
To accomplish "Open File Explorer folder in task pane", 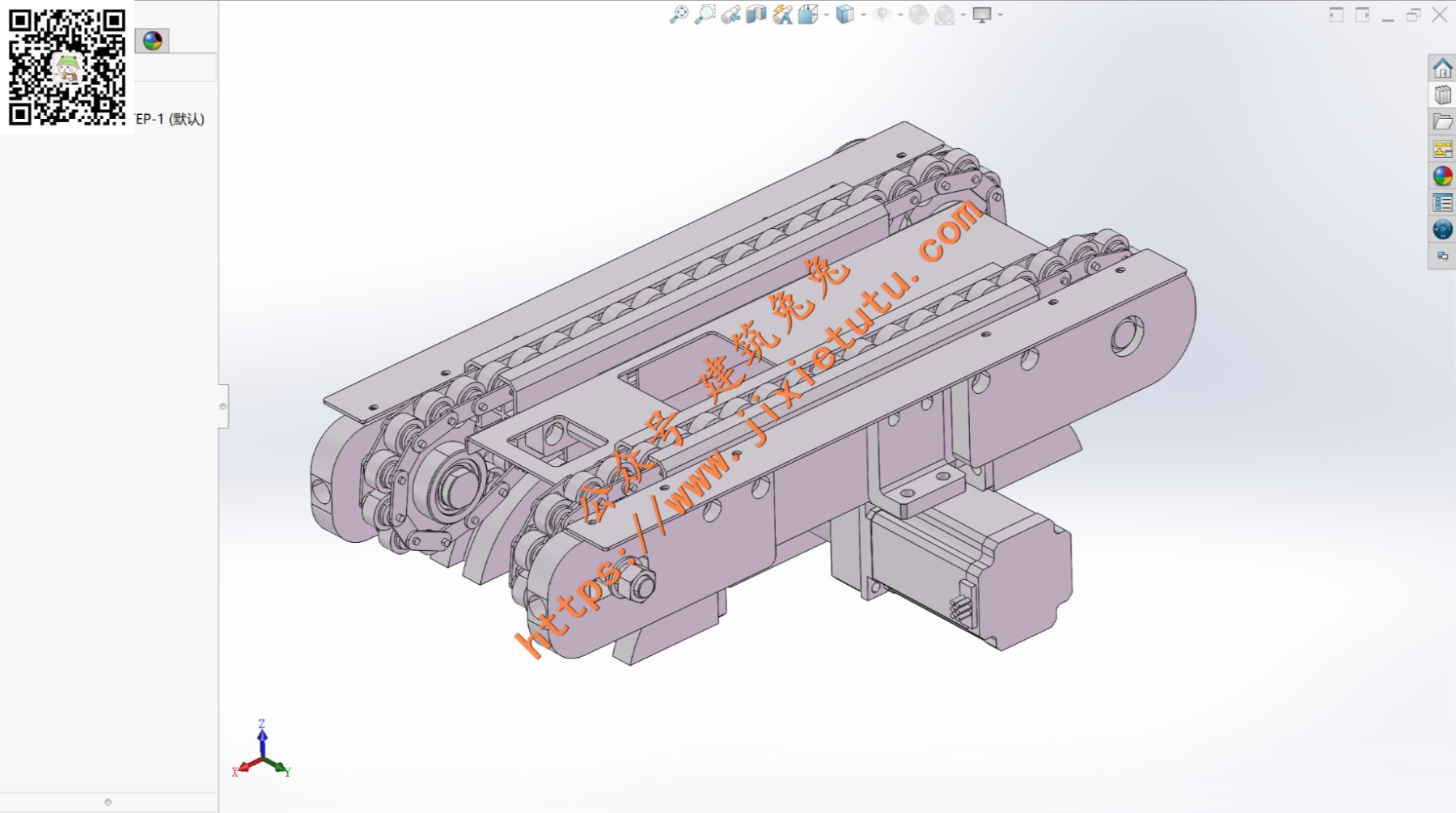I will pos(1442,122).
